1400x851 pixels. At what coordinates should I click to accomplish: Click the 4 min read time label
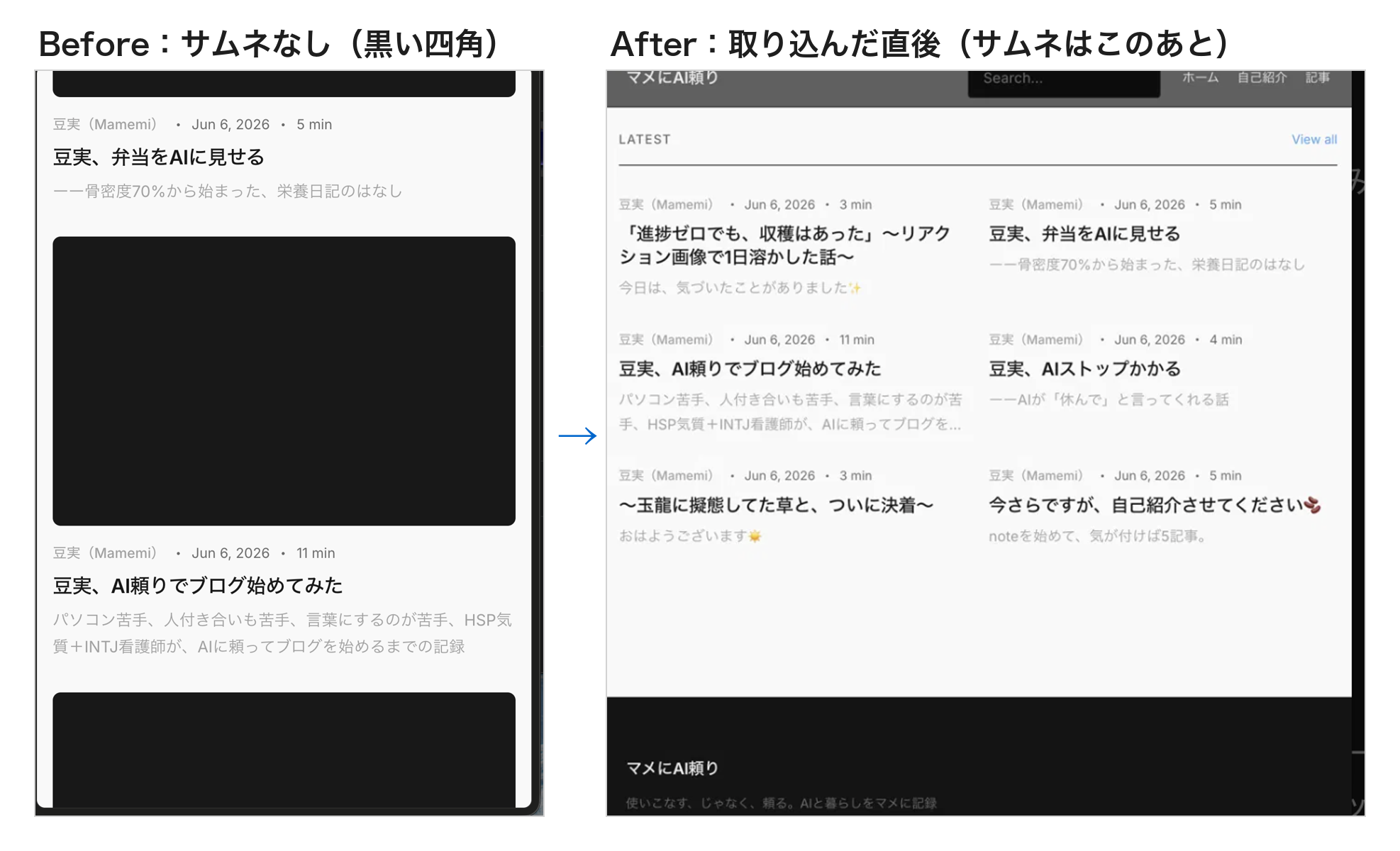point(1226,340)
